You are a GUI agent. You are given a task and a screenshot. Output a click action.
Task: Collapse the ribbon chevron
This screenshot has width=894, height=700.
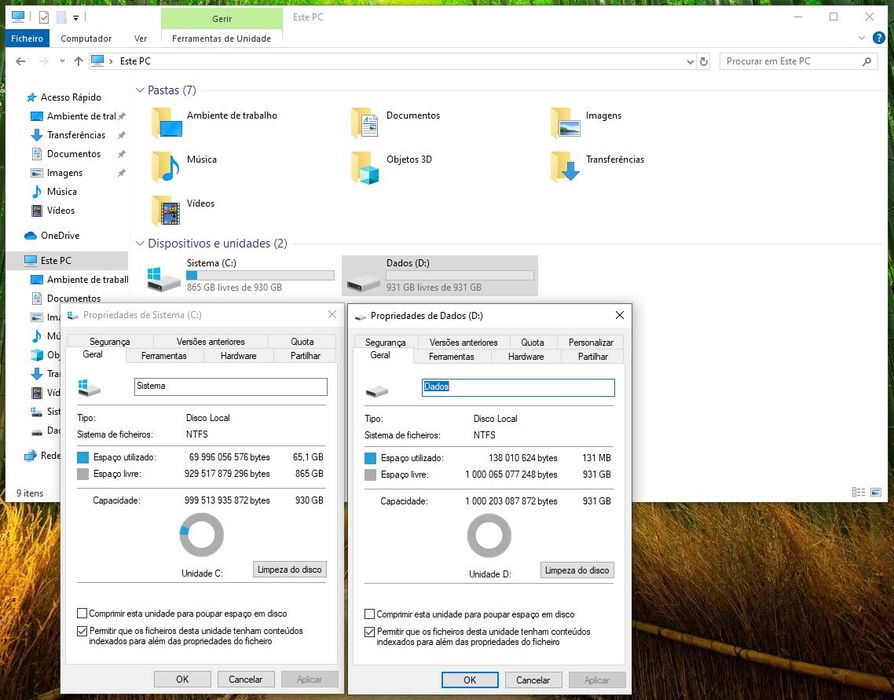862,38
